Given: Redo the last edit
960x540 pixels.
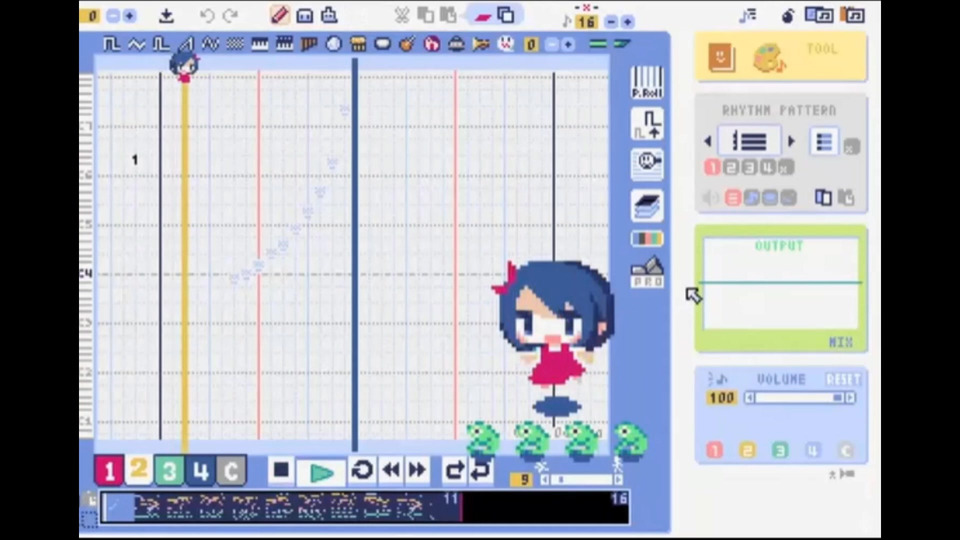Looking at the screenshot, I should click(230, 15).
